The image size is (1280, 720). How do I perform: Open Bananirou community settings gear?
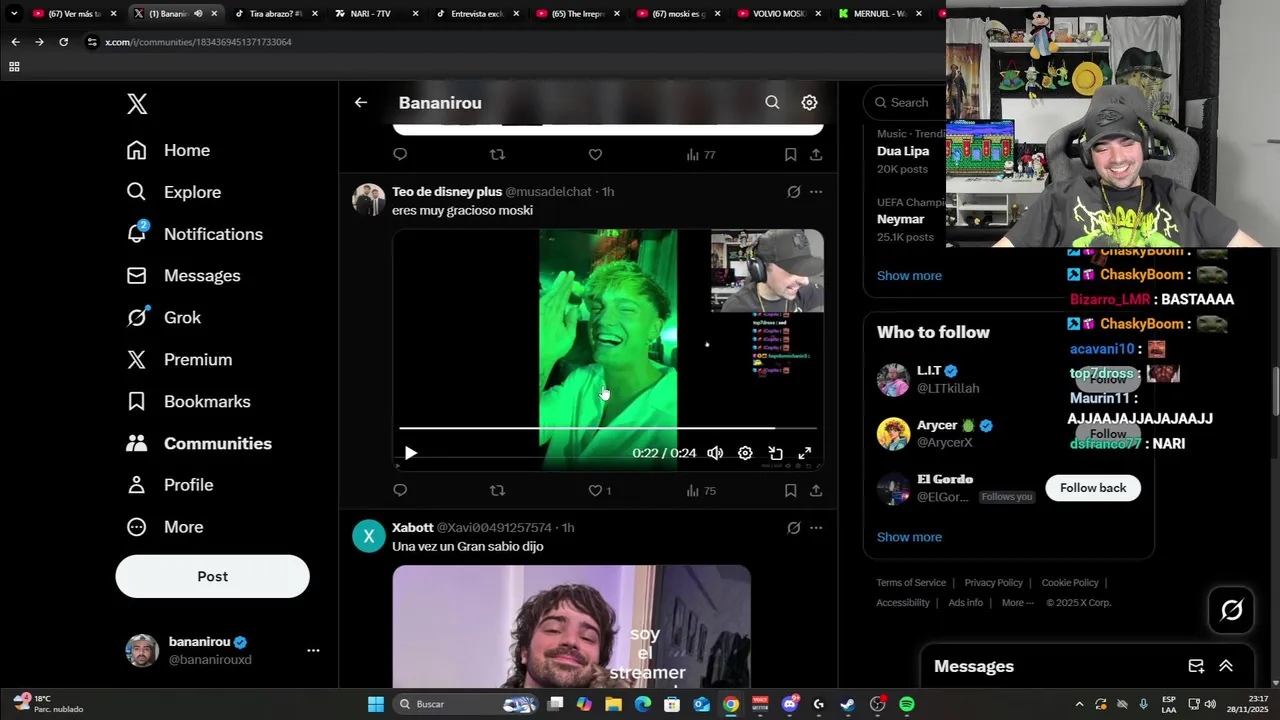(x=809, y=102)
